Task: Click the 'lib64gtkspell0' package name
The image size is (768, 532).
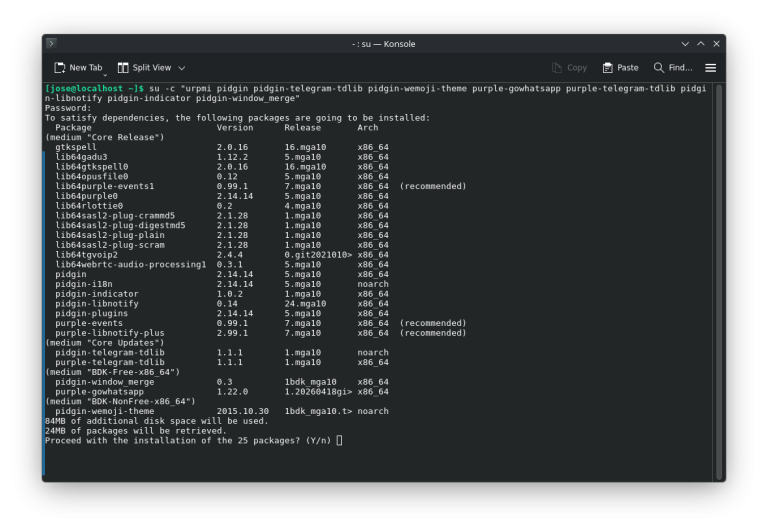Action: (x=92, y=167)
